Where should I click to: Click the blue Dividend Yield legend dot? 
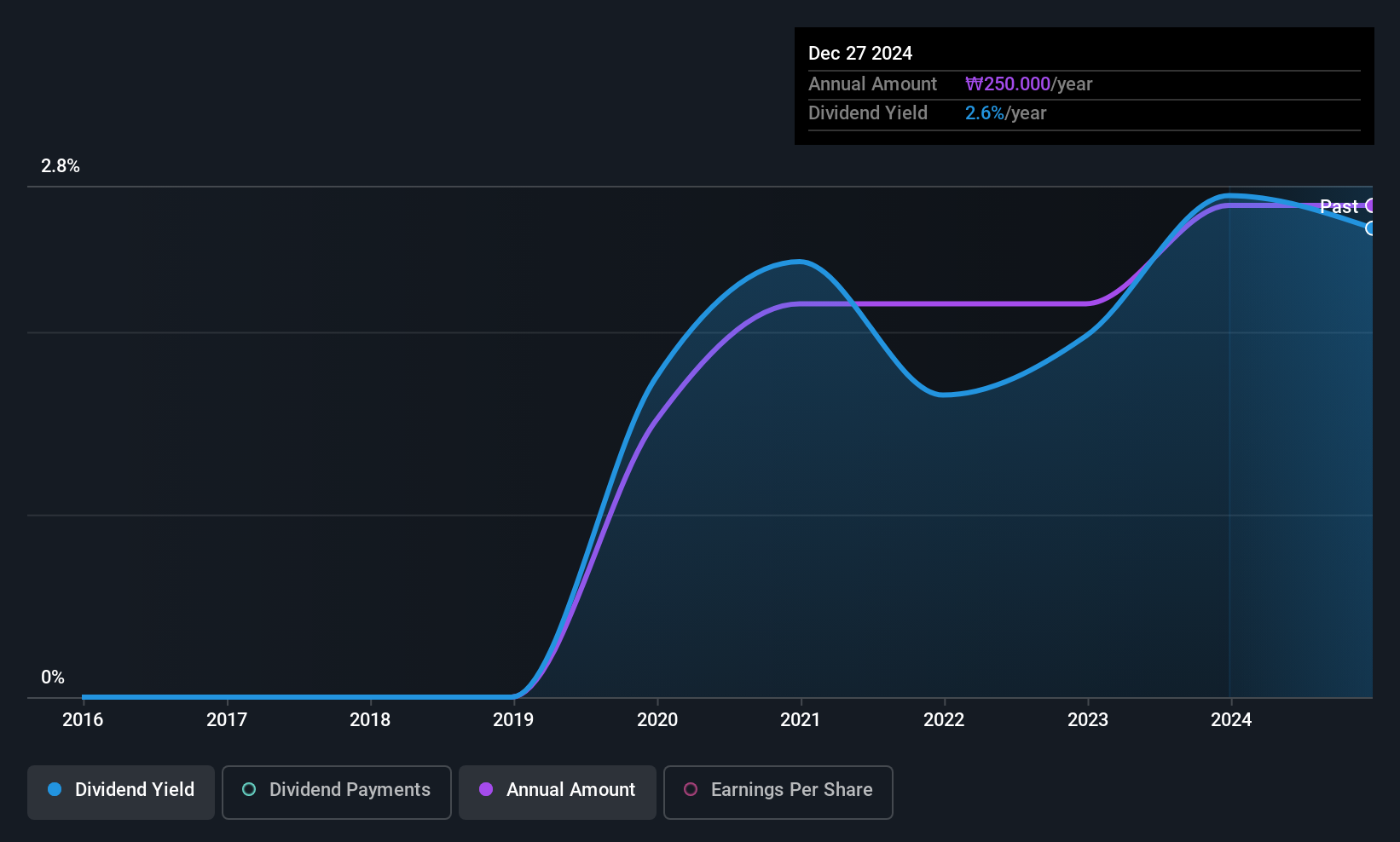55,789
